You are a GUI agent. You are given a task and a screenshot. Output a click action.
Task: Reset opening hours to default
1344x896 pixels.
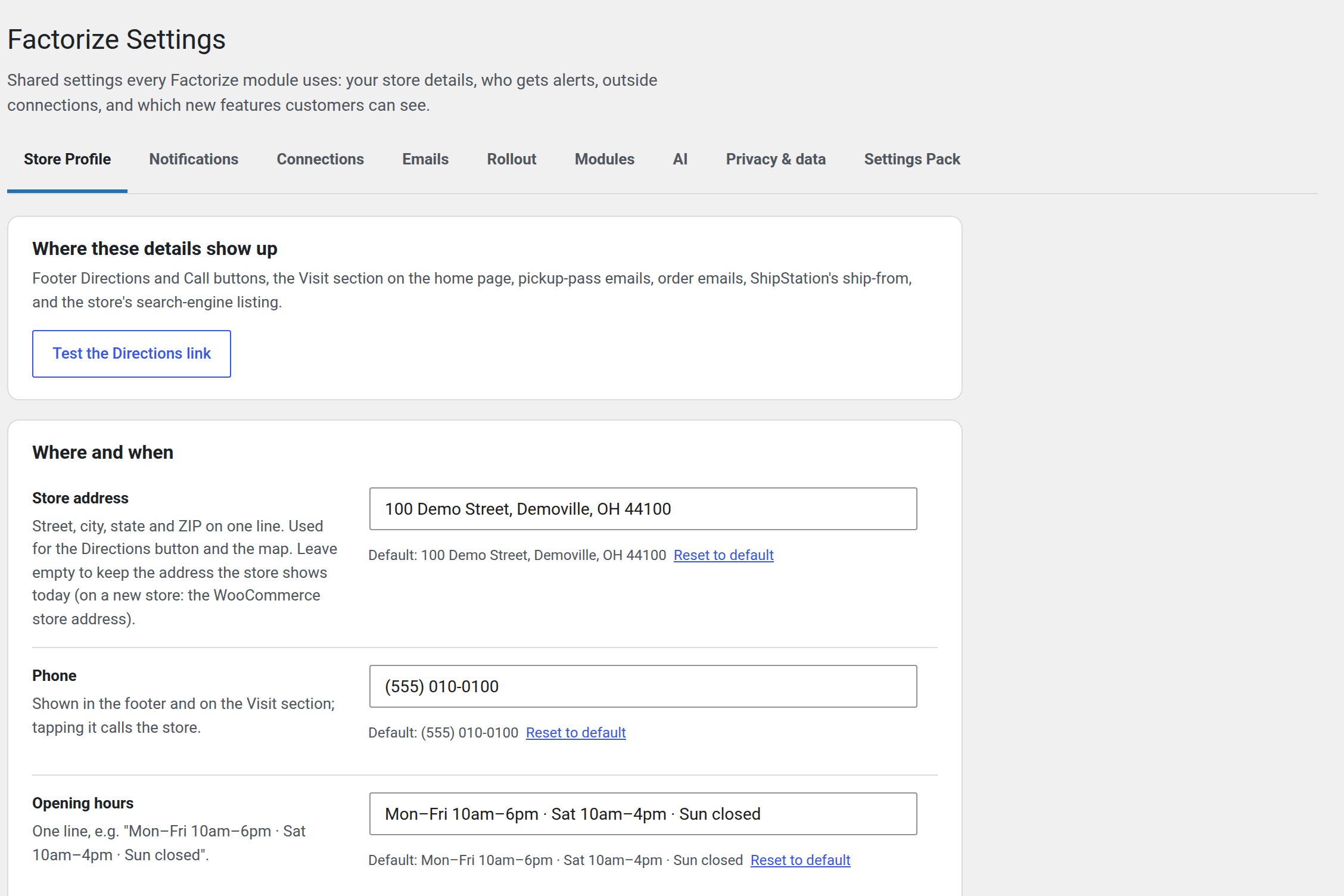pos(800,860)
